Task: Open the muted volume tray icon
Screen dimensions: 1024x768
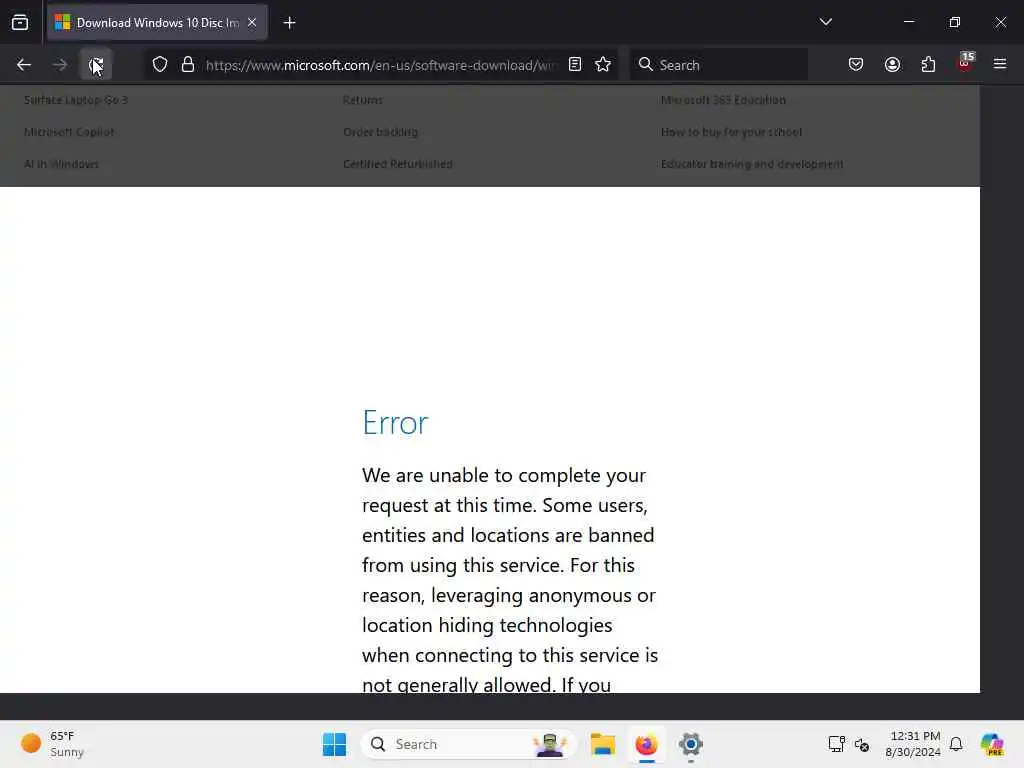Action: click(x=861, y=744)
